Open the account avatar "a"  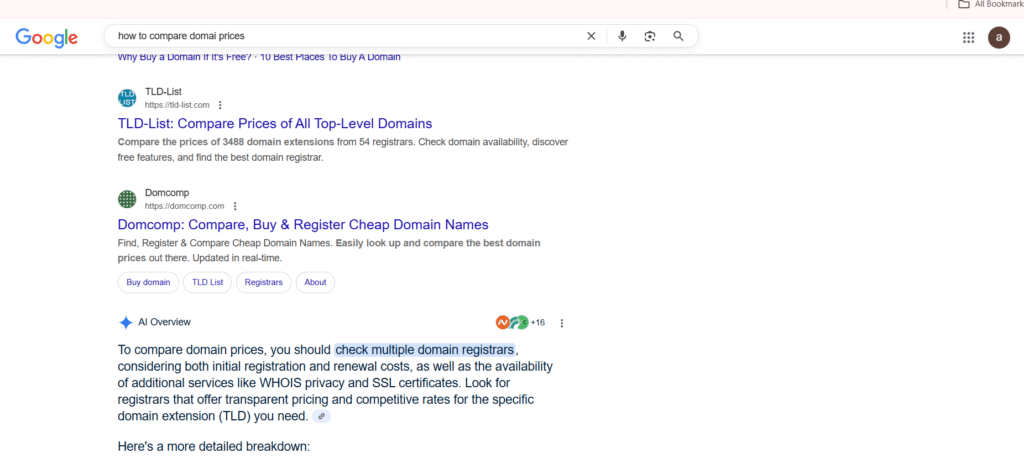pyautogui.click(x=999, y=37)
